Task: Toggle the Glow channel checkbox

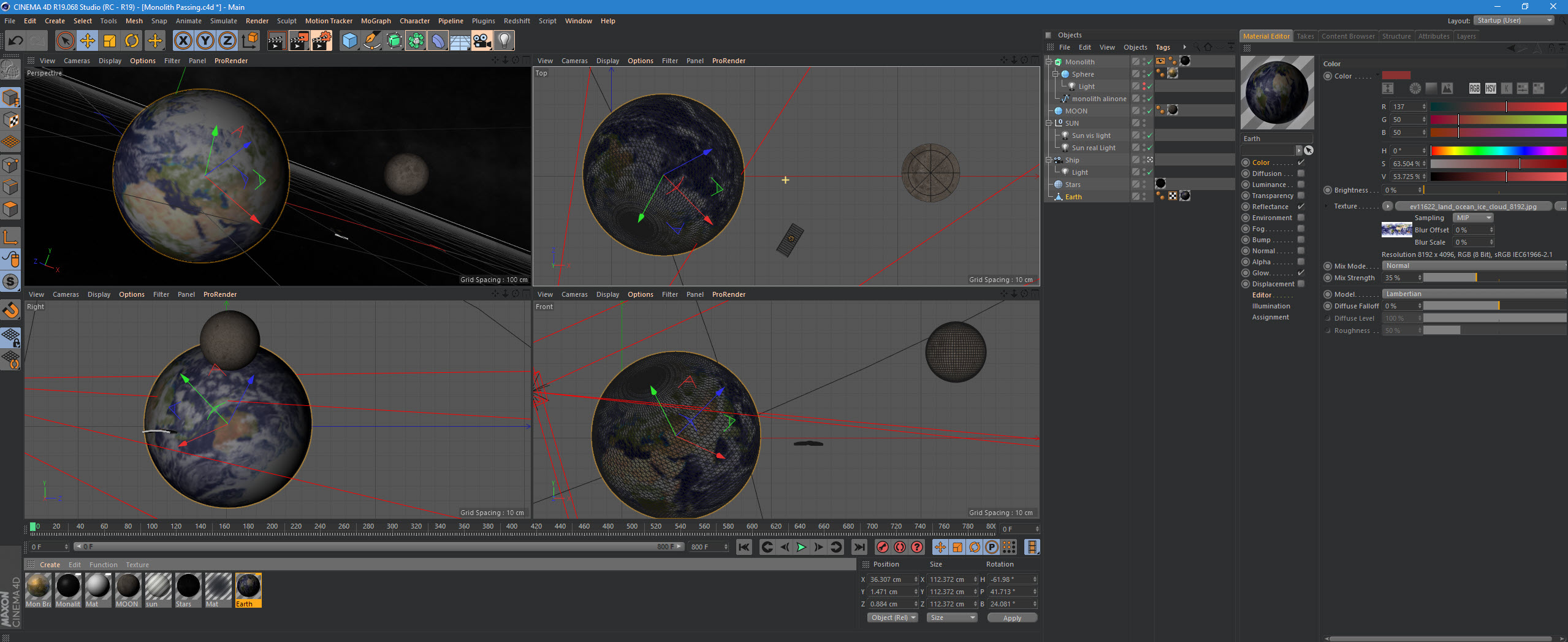Action: pos(1301,273)
